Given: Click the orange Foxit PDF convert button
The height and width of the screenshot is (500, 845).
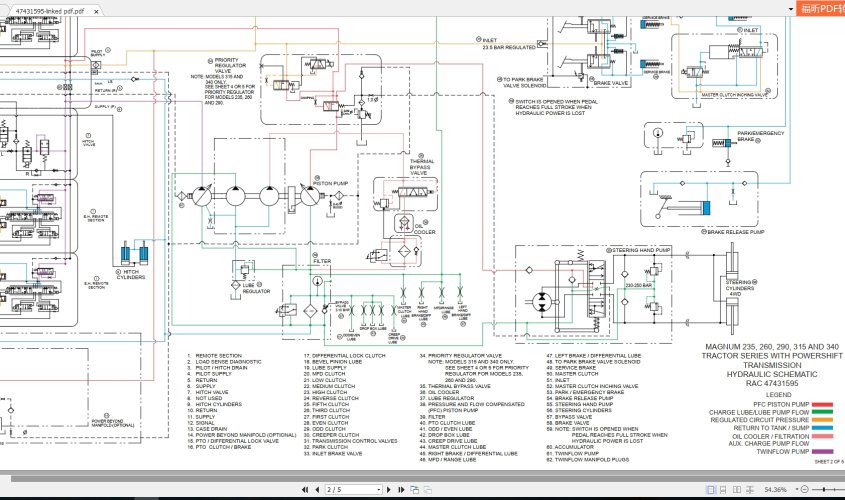Looking at the screenshot, I should [x=820, y=8].
